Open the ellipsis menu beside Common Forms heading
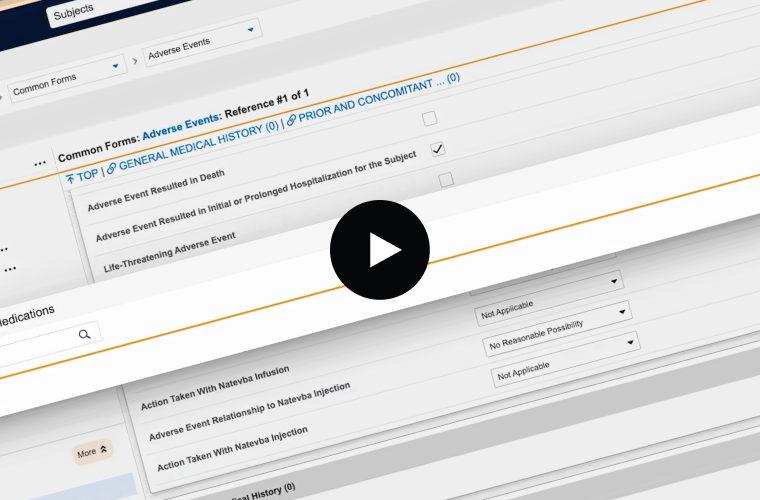Screen dimensions: 760x500 click(x=40, y=163)
